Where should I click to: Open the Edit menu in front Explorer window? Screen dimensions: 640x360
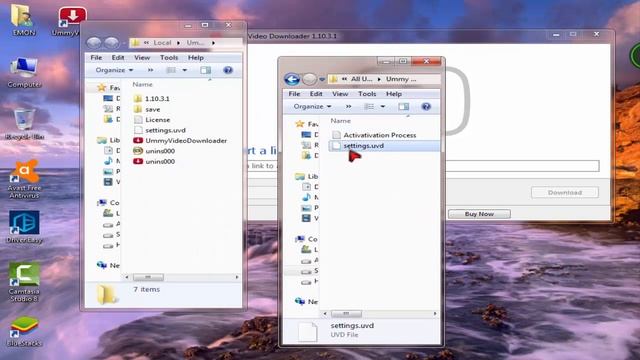[316, 94]
